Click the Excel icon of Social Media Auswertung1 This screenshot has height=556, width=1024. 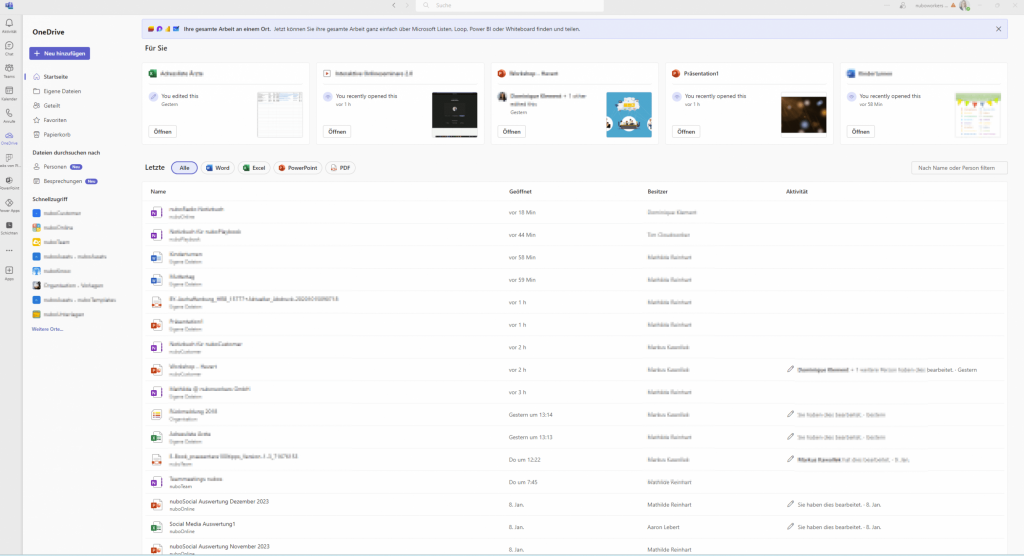[x=156, y=527]
